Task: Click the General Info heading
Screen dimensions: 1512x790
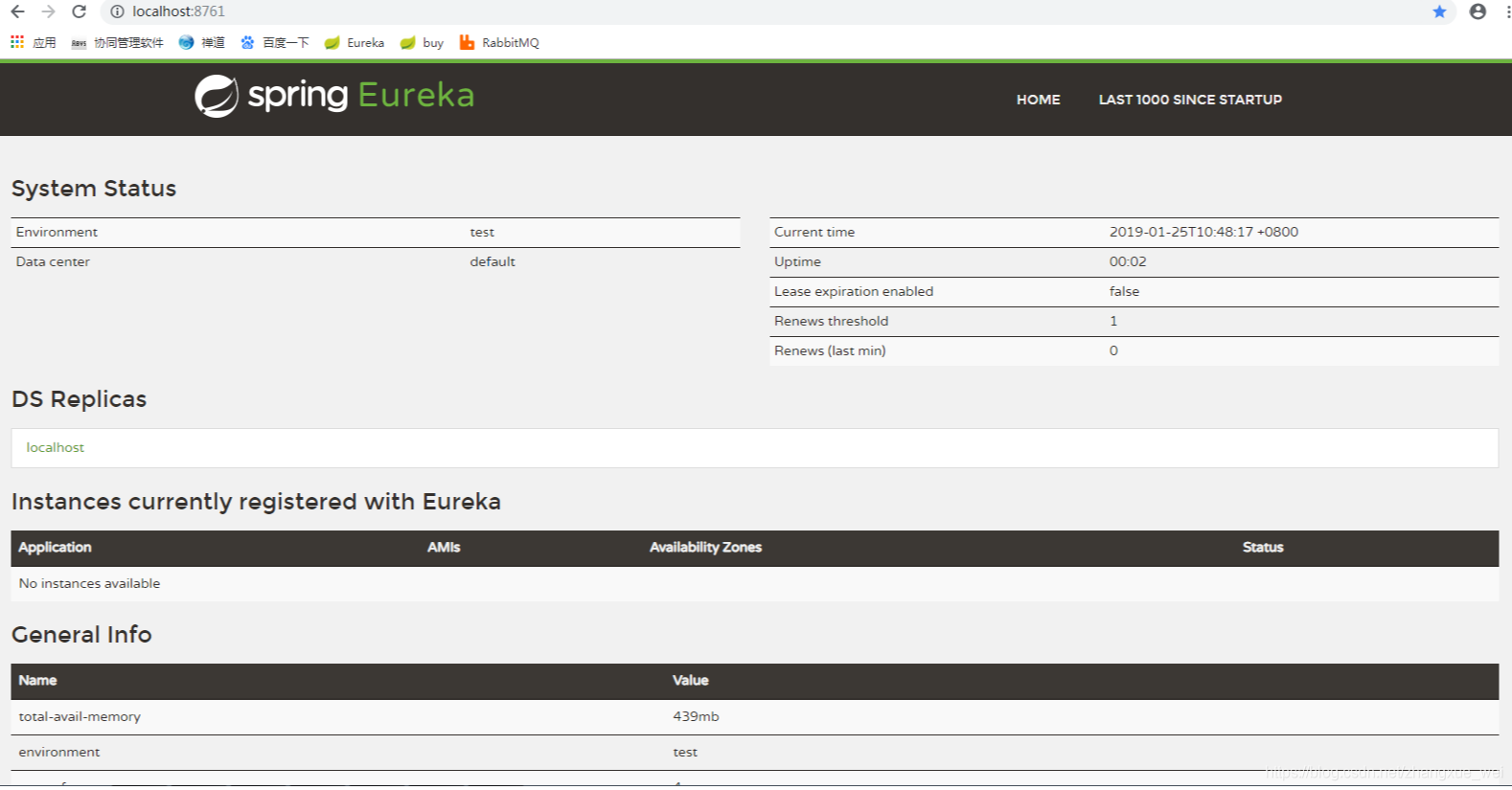Action: click(81, 635)
